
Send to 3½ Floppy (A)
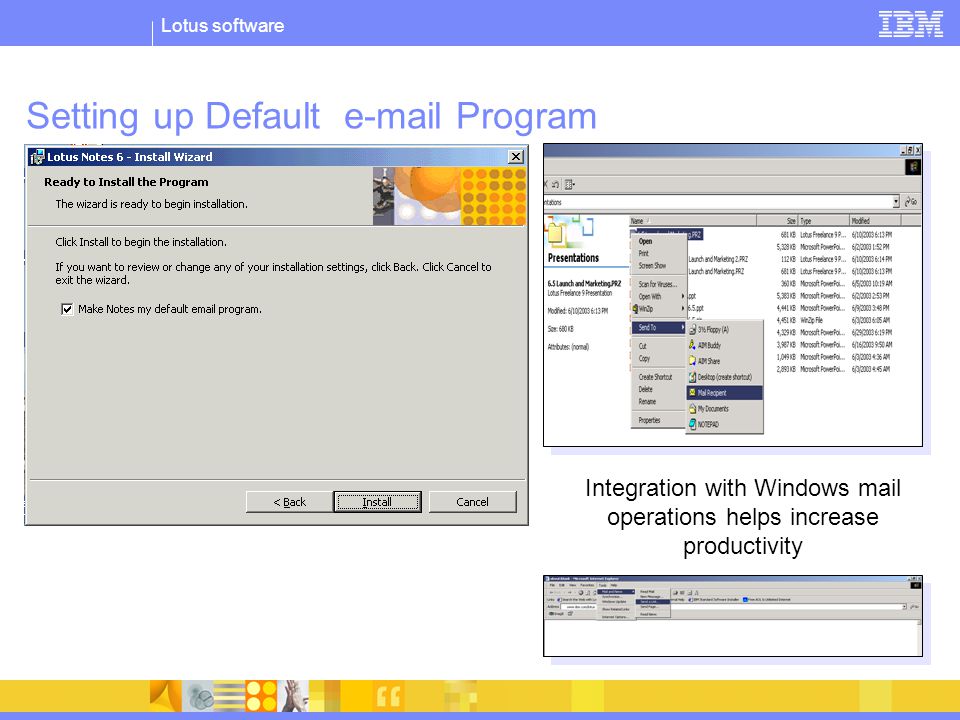(725, 329)
